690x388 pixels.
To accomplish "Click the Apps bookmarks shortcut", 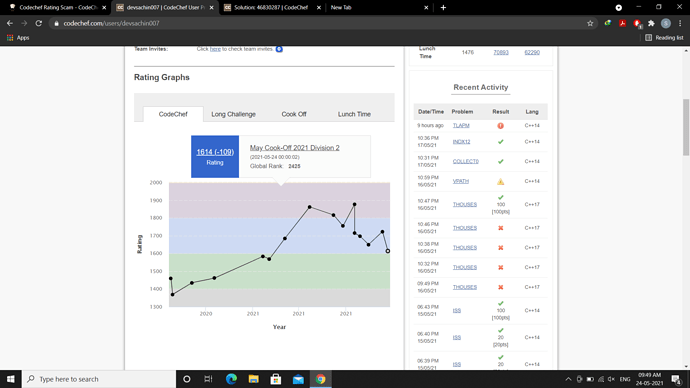I will (x=18, y=38).
